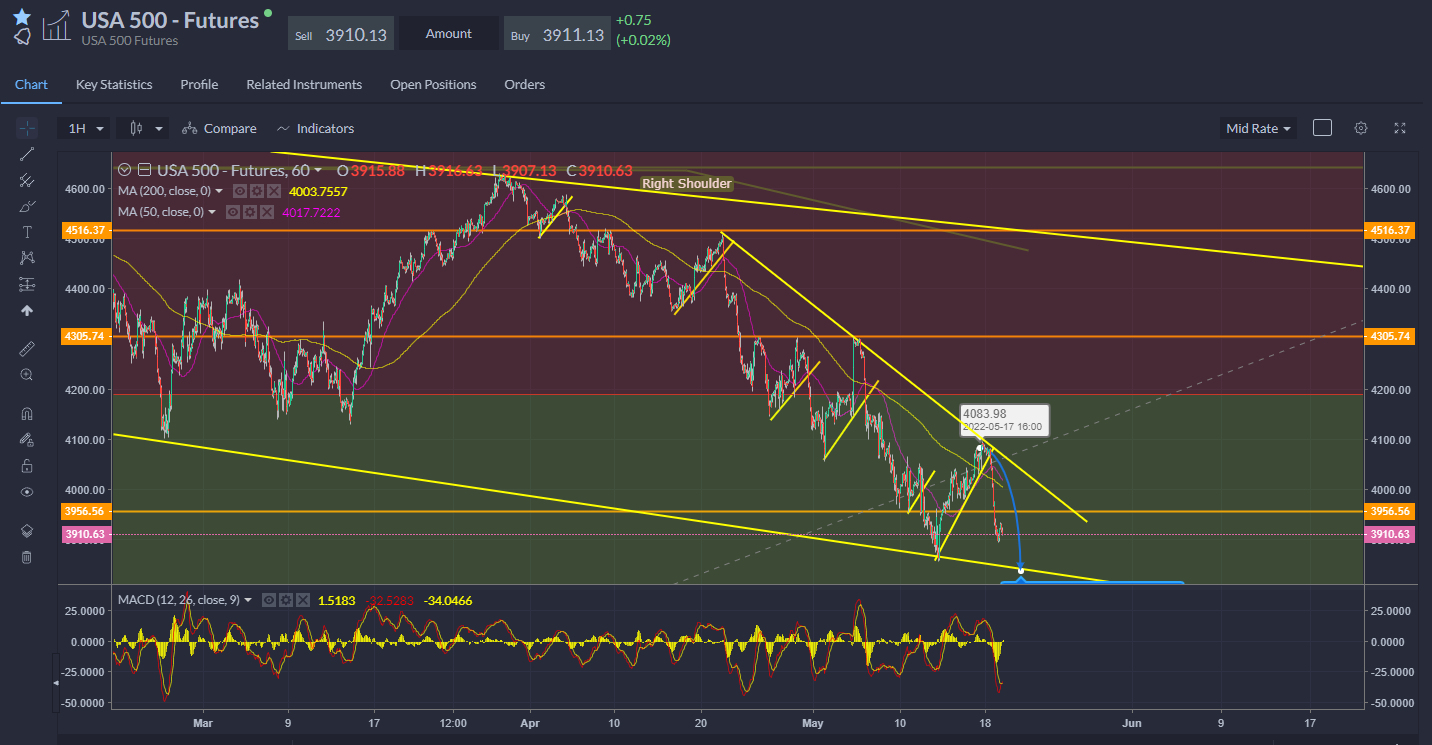The image size is (1432, 745).
Task: Enter fullscreen chart mode
Action: (x=1400, y=128)
